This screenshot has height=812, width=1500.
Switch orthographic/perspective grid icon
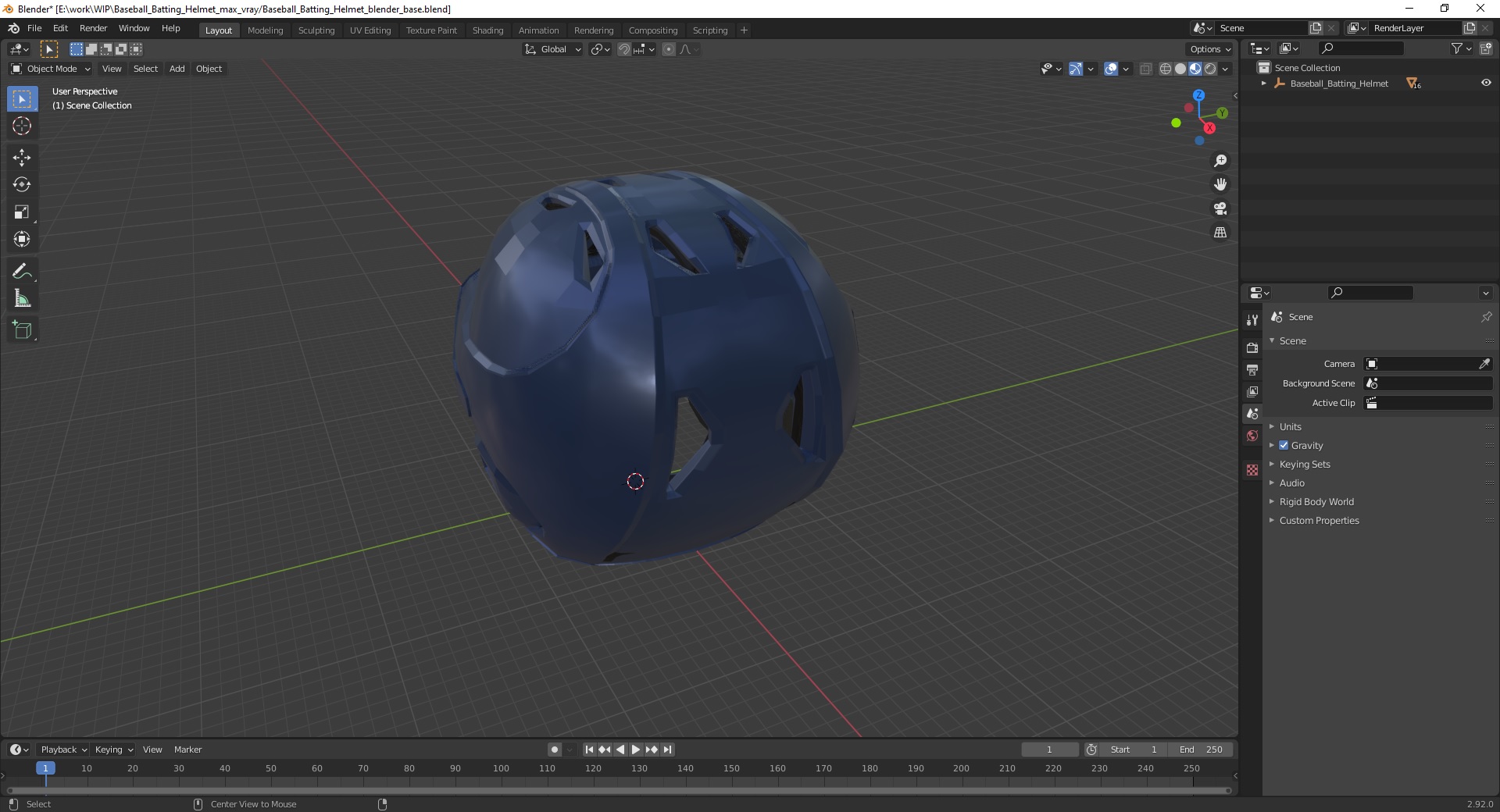tap(1220, 233)
